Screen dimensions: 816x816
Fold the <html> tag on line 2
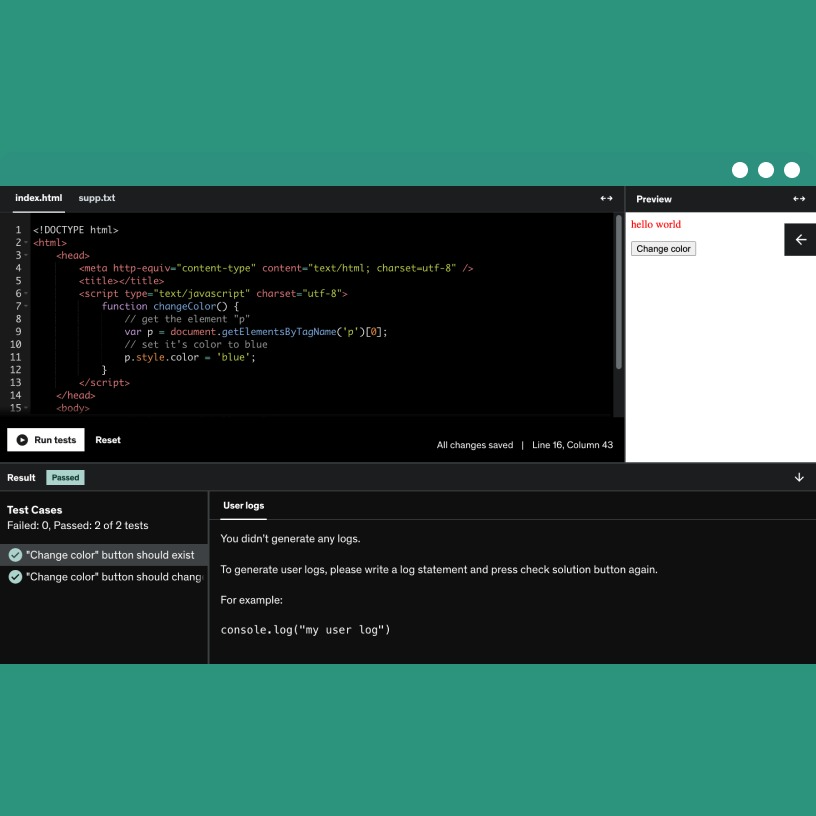pos(27,243)
